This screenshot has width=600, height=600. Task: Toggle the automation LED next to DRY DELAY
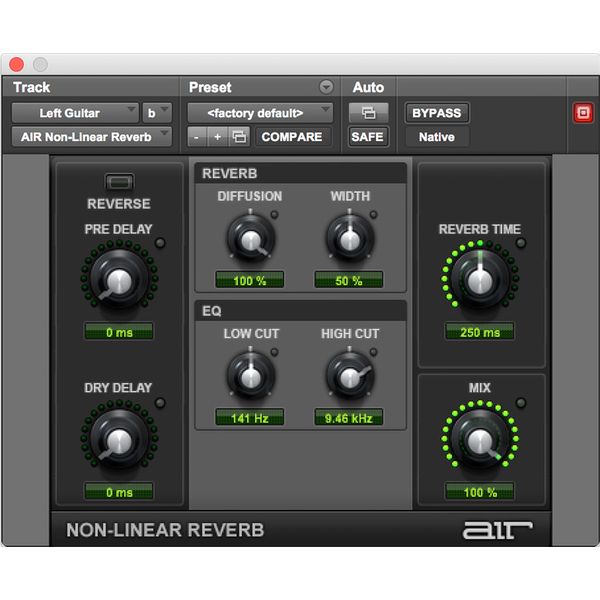(160, 403)
